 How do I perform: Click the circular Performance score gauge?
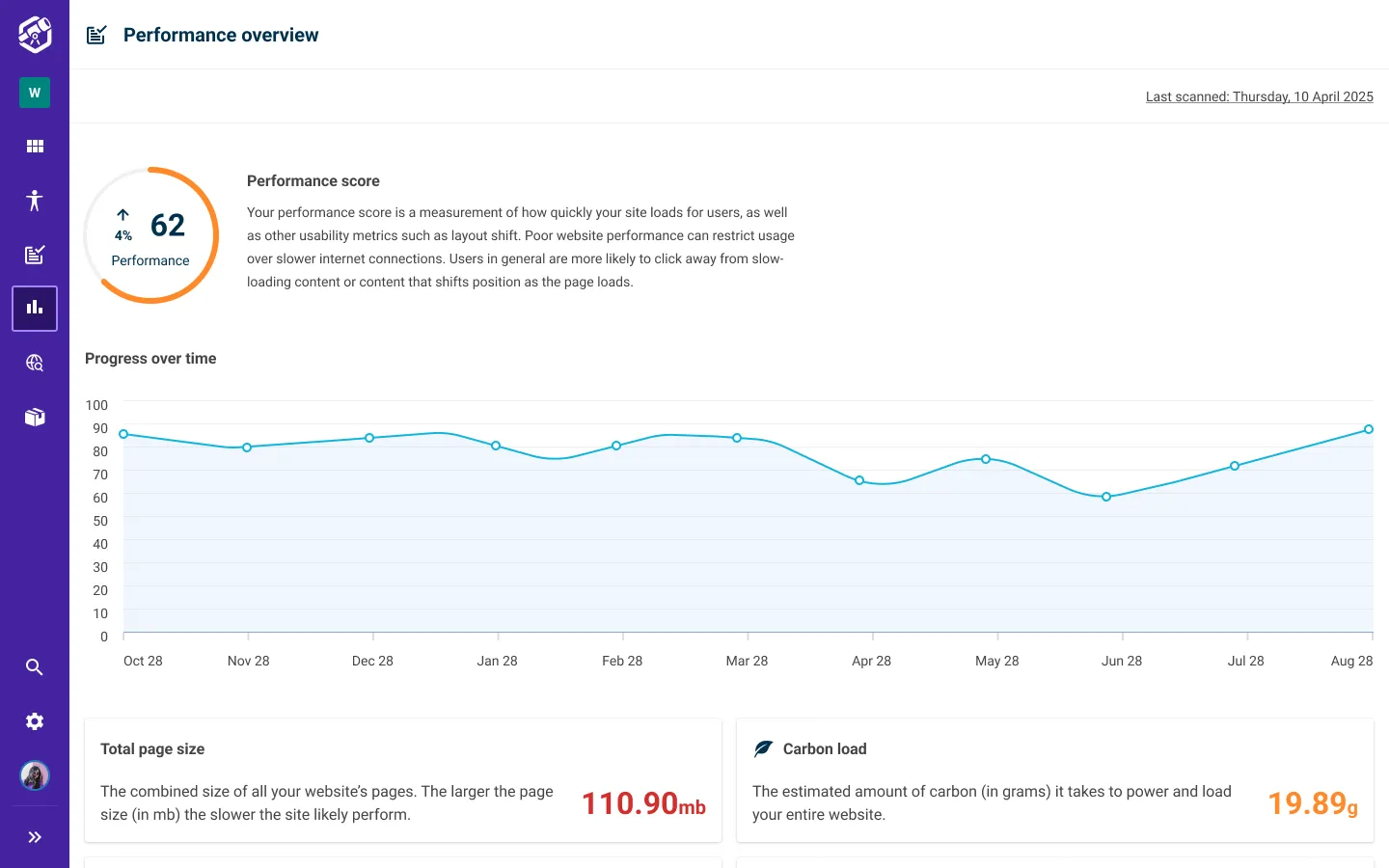(151, 234)
